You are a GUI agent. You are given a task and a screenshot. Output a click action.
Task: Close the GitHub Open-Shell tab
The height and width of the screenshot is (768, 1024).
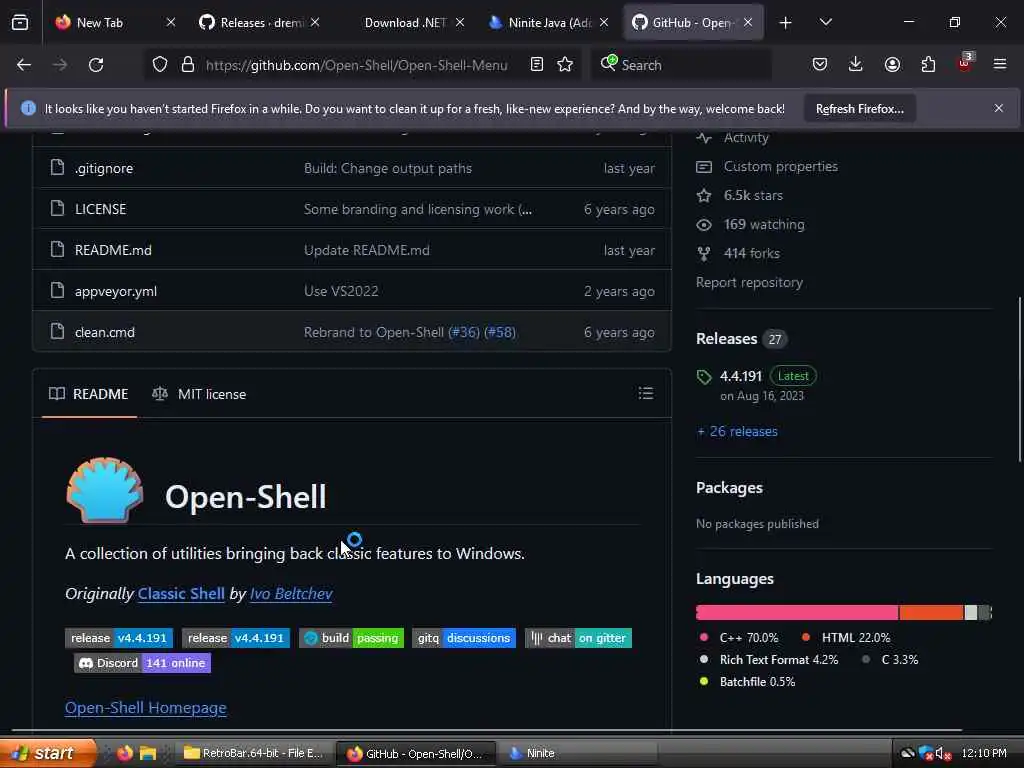[x=748, y=23]
